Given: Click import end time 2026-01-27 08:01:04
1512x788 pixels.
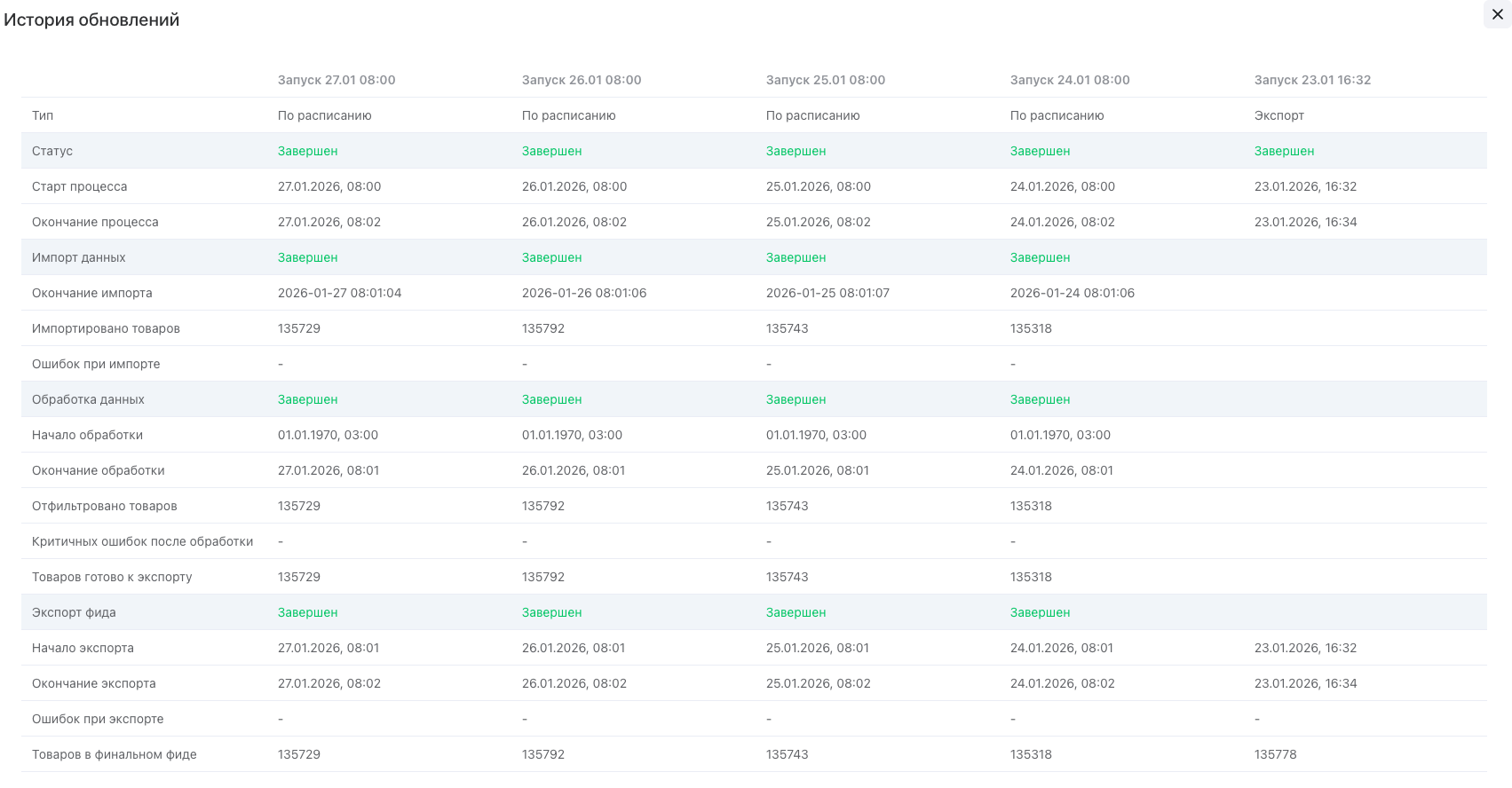Looking at the screenshot, I should pyautogui.click(x=339, y=293).
